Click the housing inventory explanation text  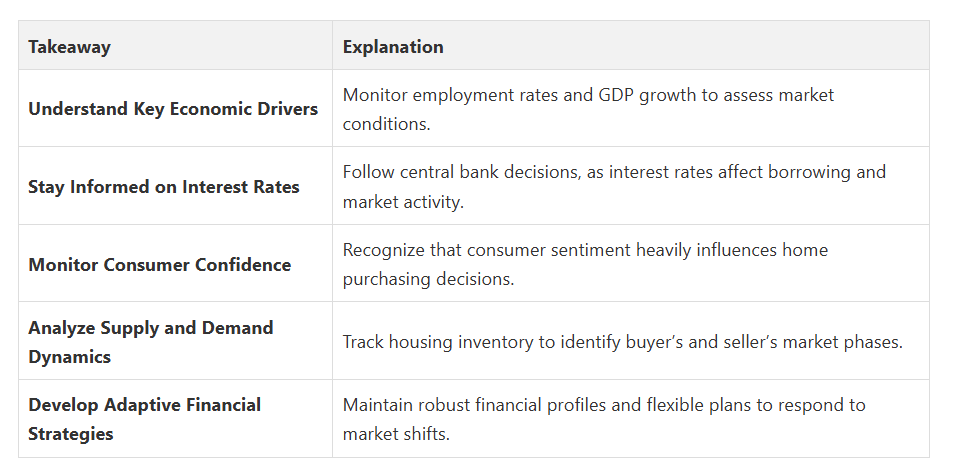[x=622, y=342]
